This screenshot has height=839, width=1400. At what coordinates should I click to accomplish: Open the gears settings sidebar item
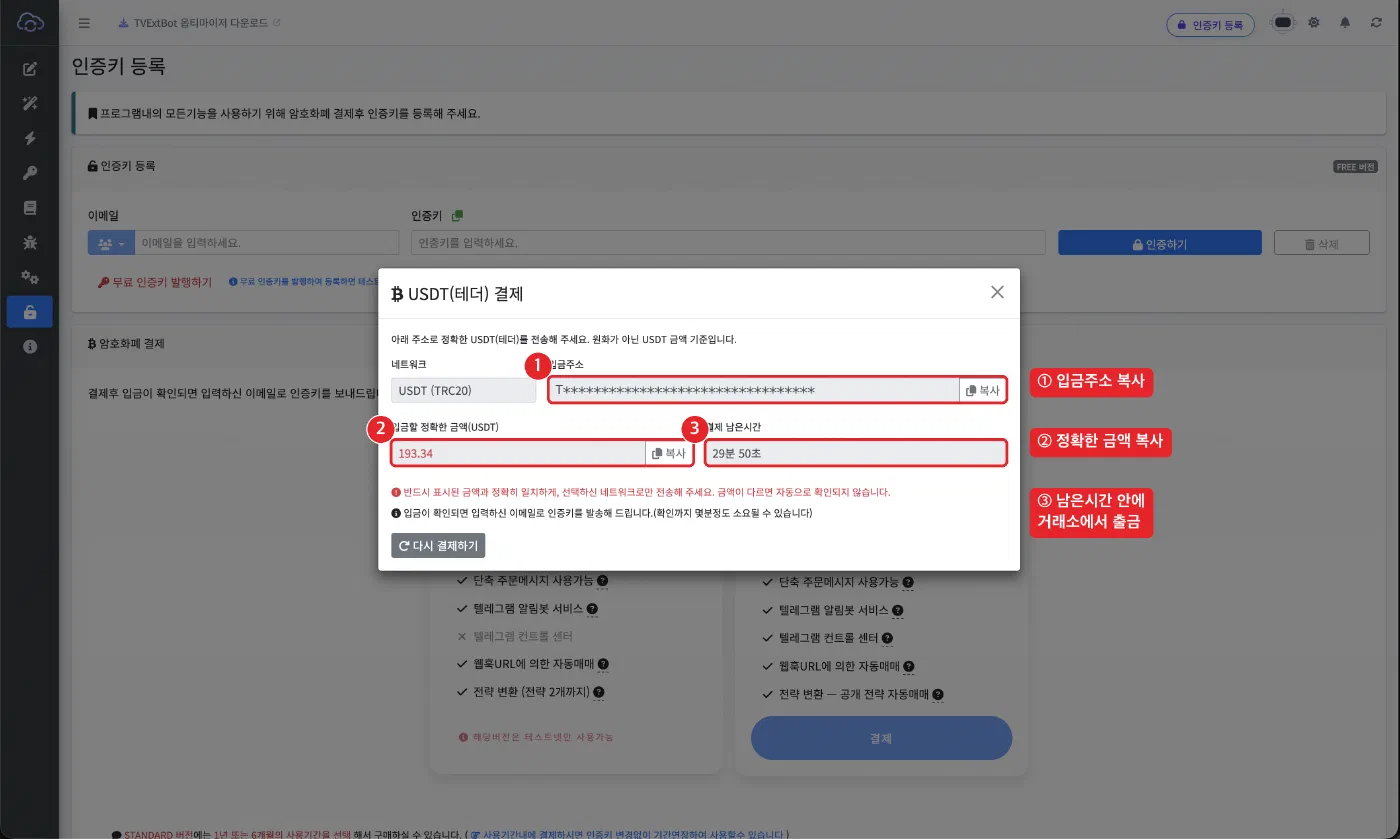(30, 277)
